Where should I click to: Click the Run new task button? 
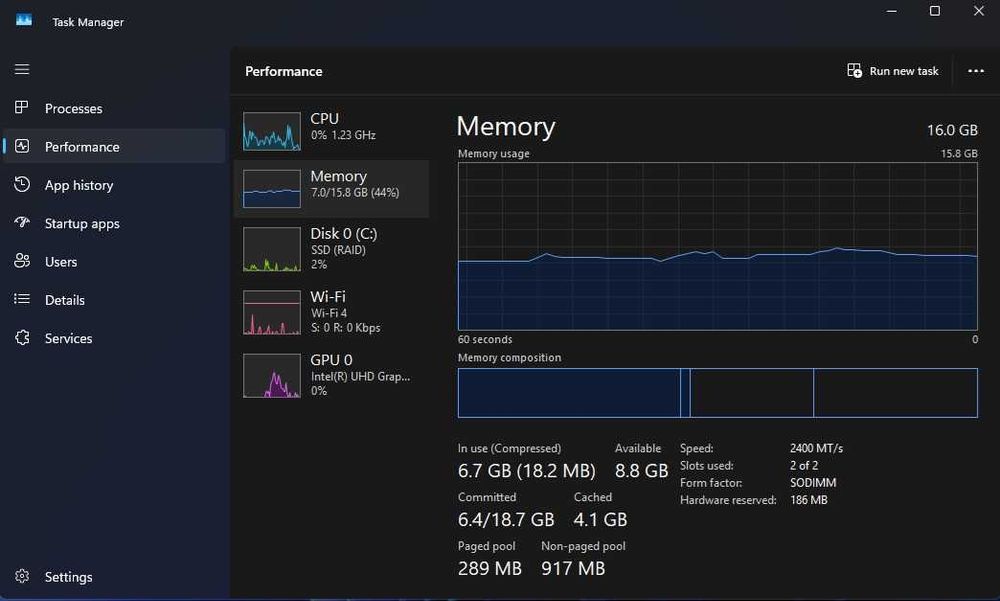coord(893,71)
